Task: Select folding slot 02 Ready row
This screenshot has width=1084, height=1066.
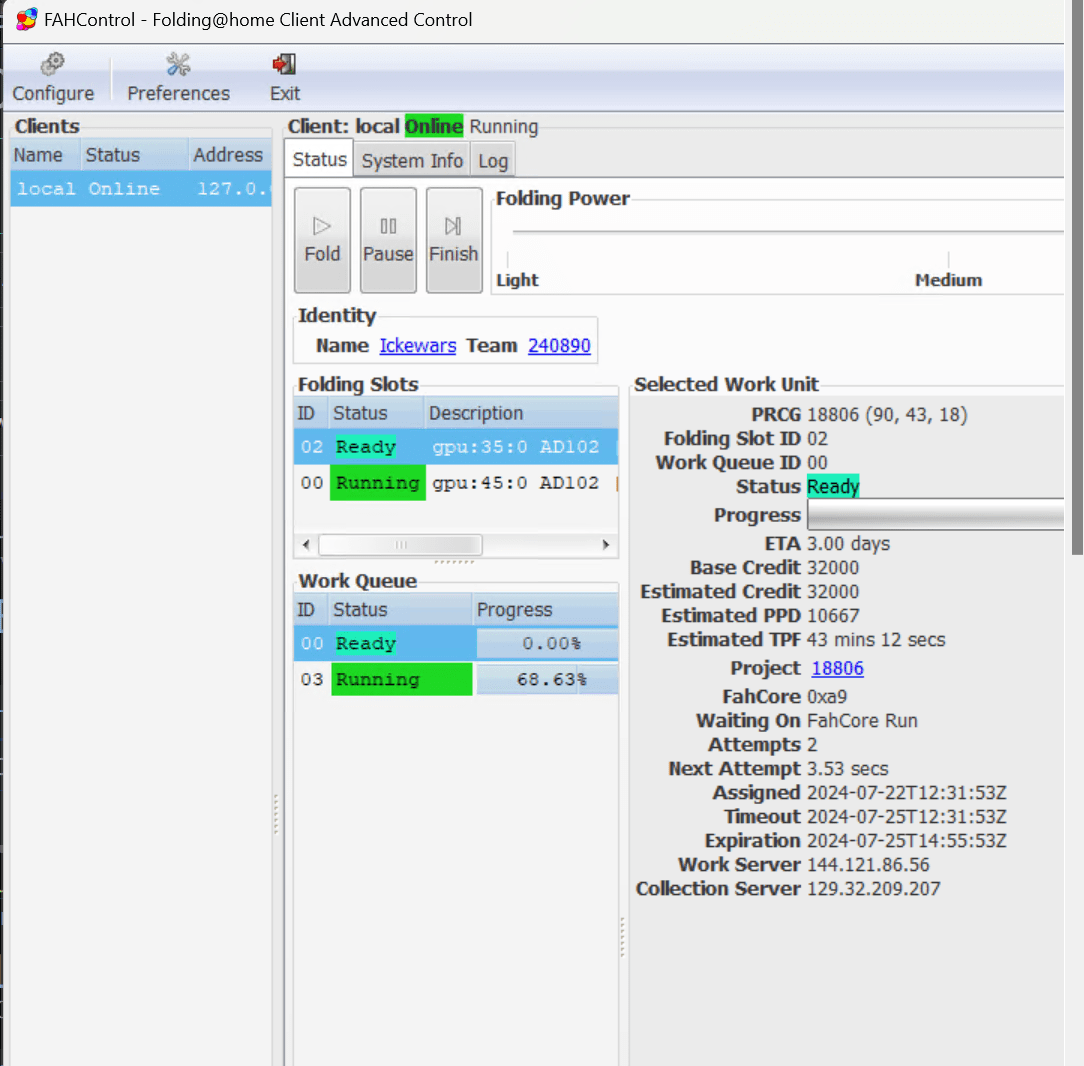Action: coord(456,447)
